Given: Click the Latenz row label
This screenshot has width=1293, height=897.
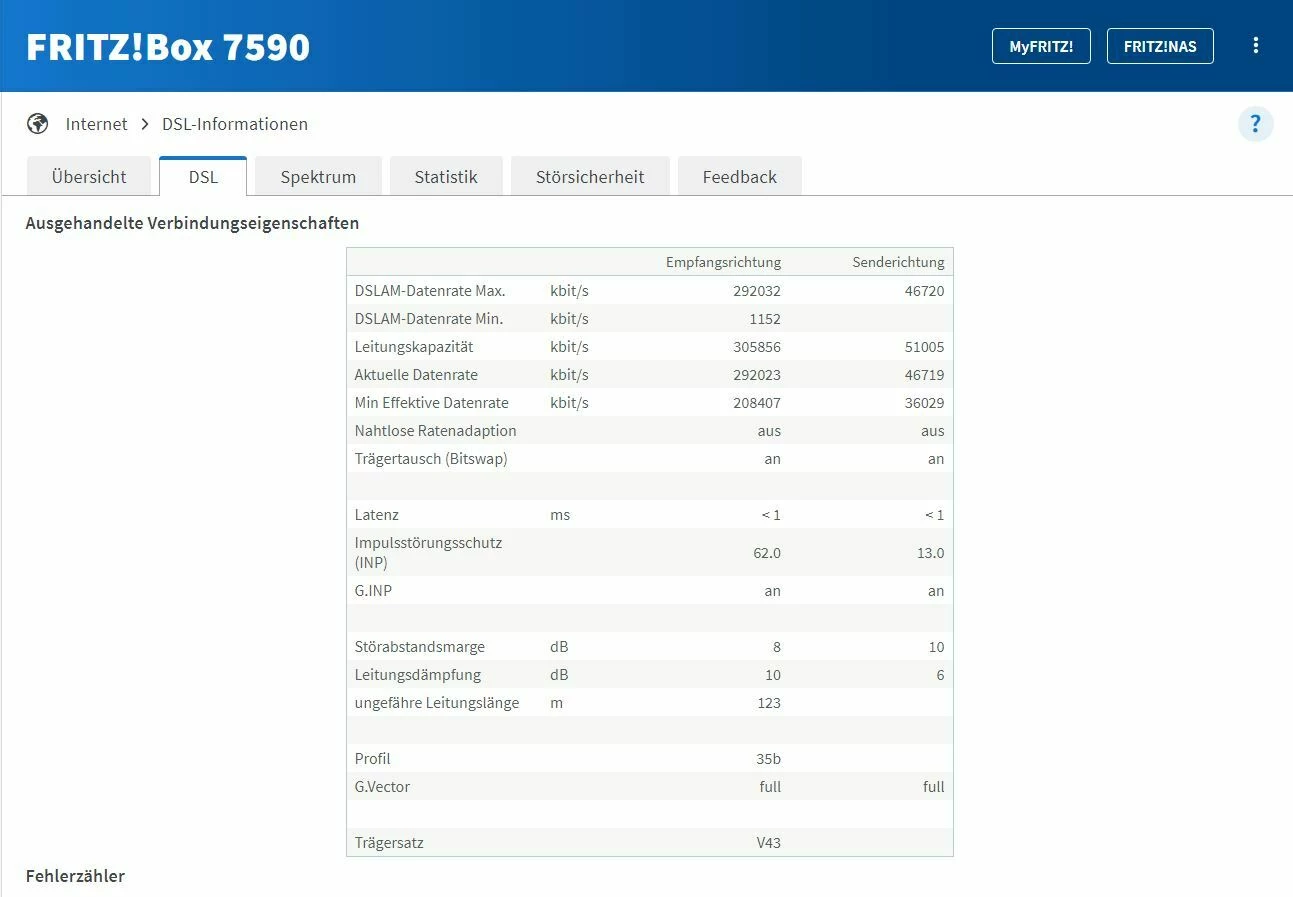Looking at the screenshot, I should click(x=377, y=515).
